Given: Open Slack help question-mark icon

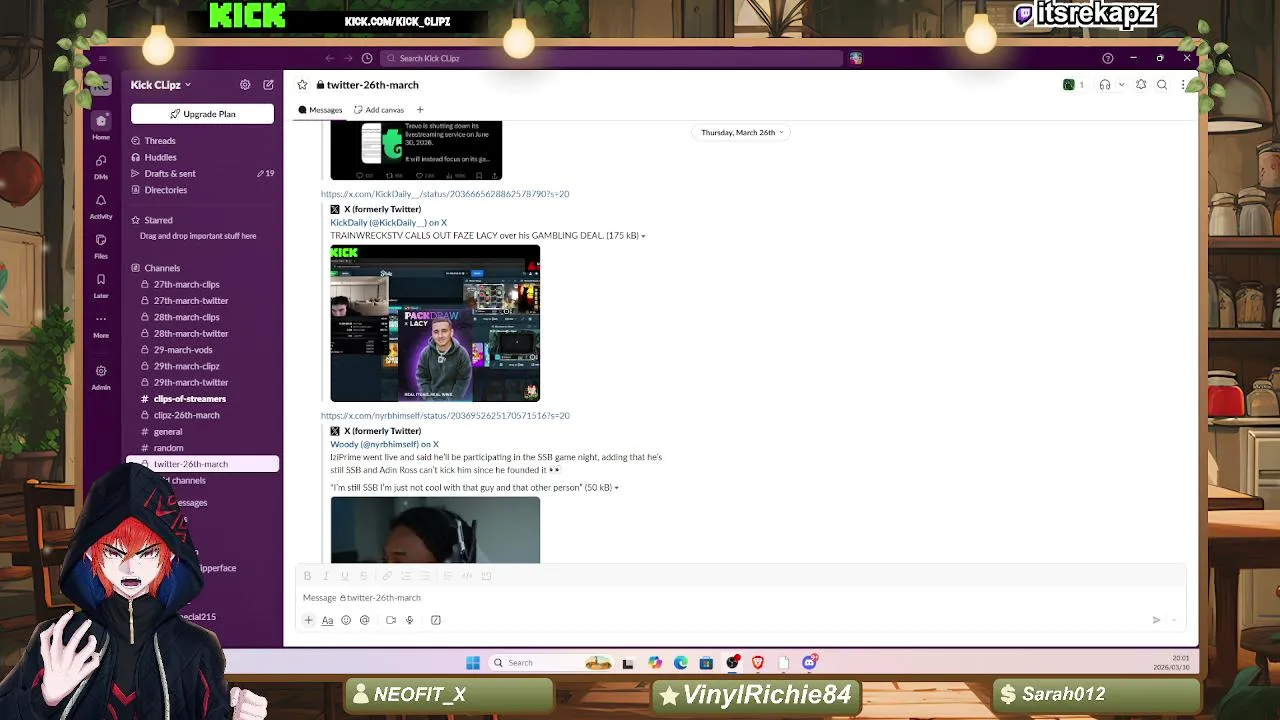Looking at the screenshot, I should coord(1107,58).
